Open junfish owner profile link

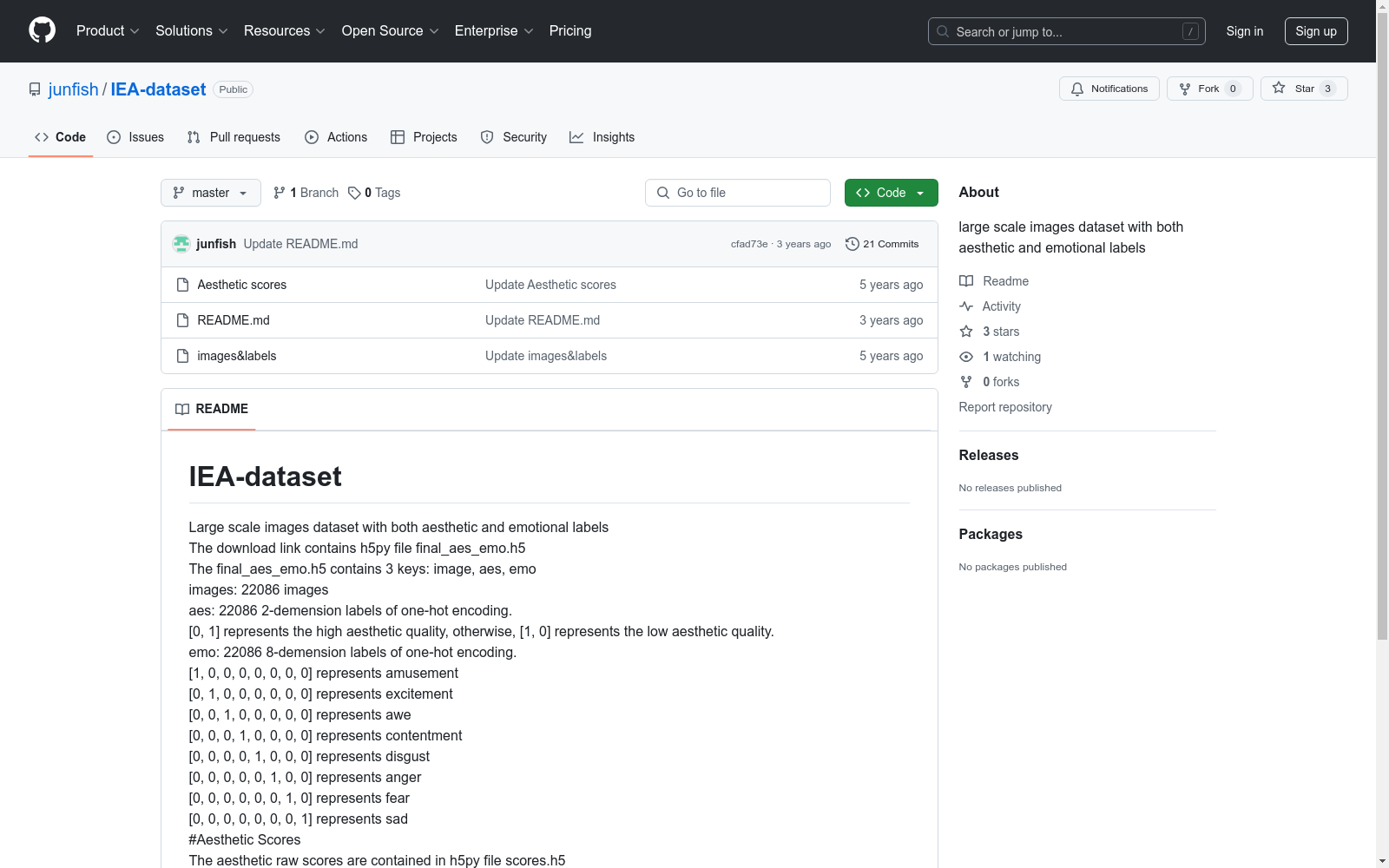click(x=74, y=89)
